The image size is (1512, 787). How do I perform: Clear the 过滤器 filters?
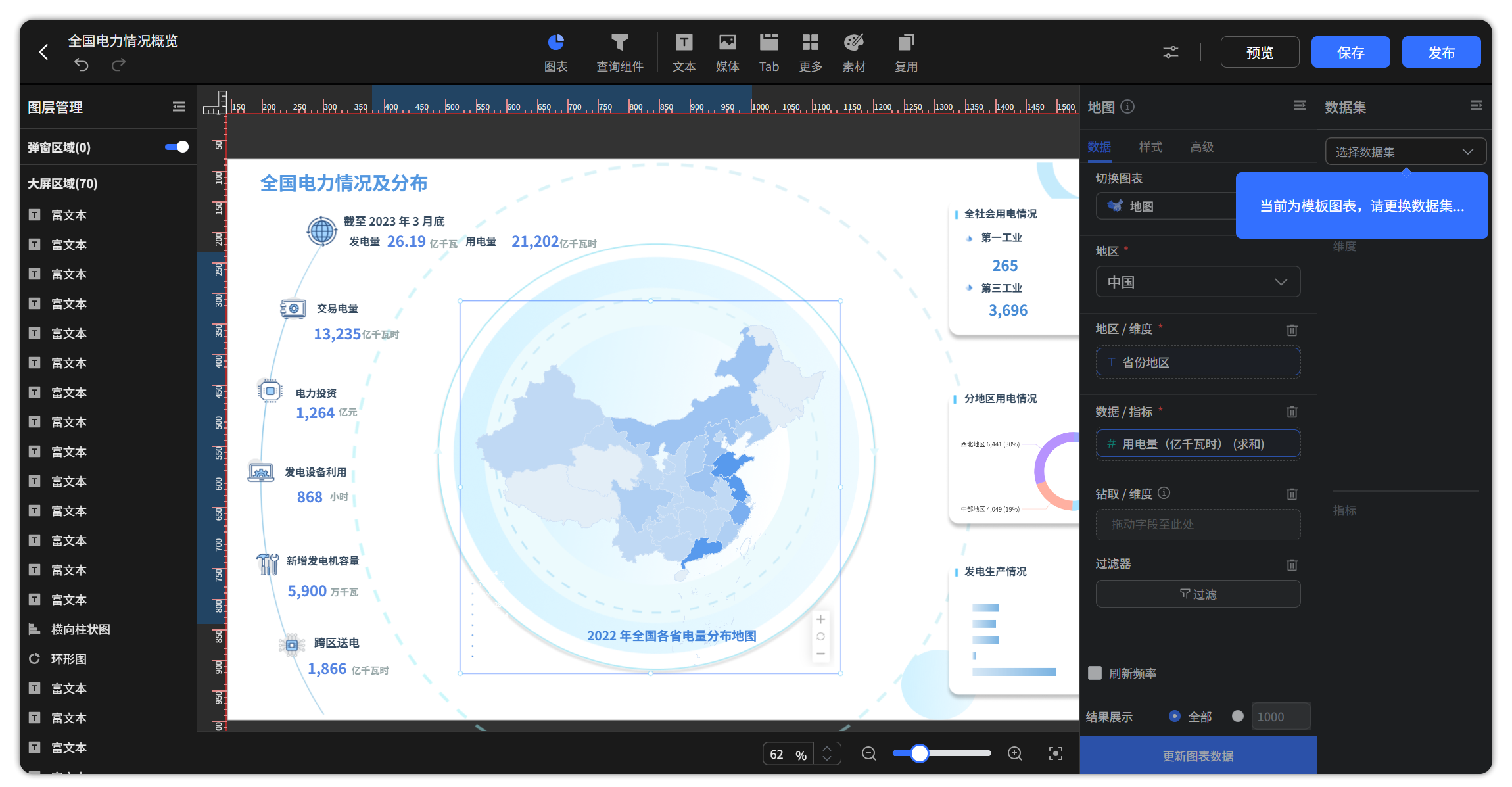[x=1292, y=565]
